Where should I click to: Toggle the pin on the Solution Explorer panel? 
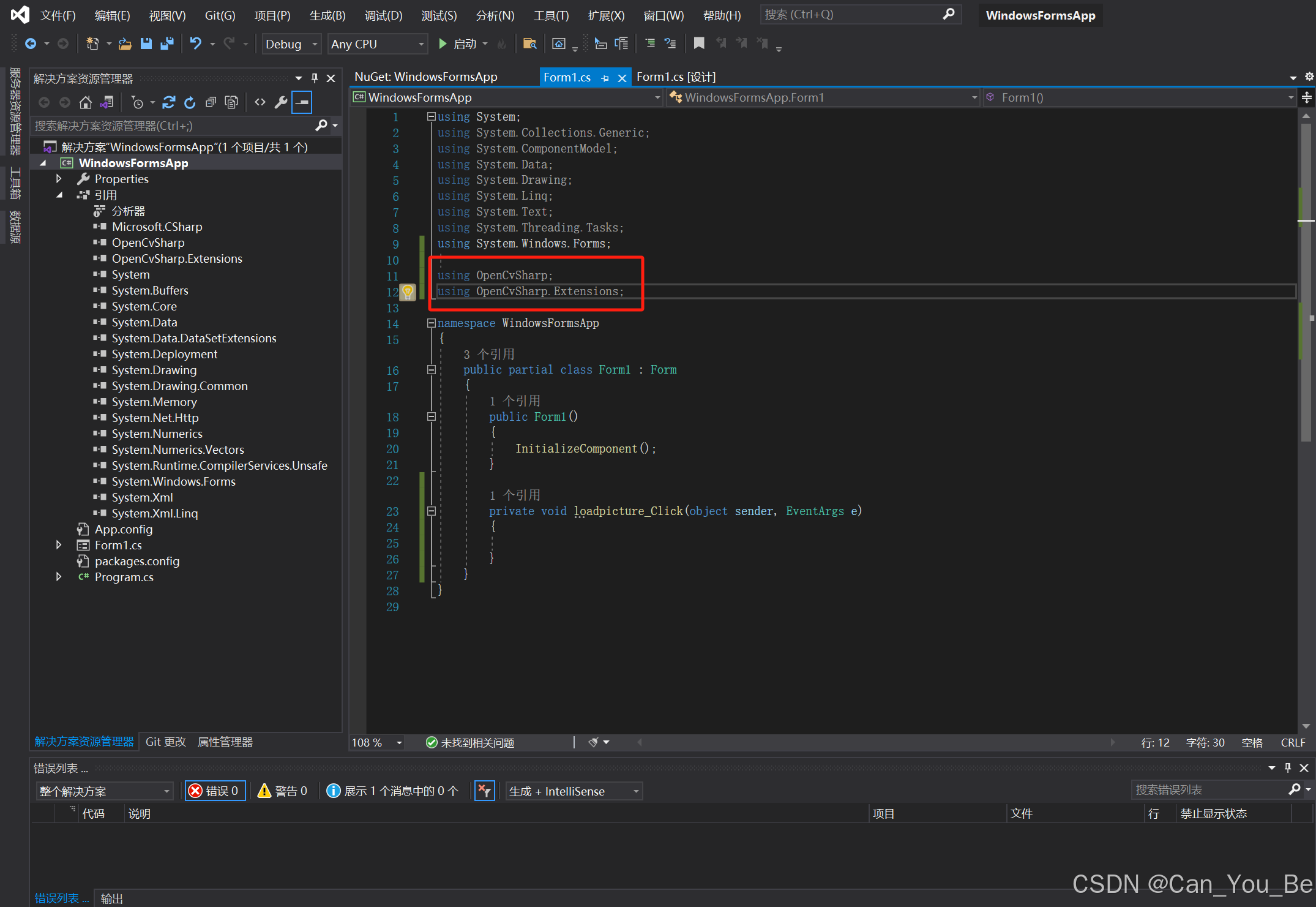(x=314, y=78)
